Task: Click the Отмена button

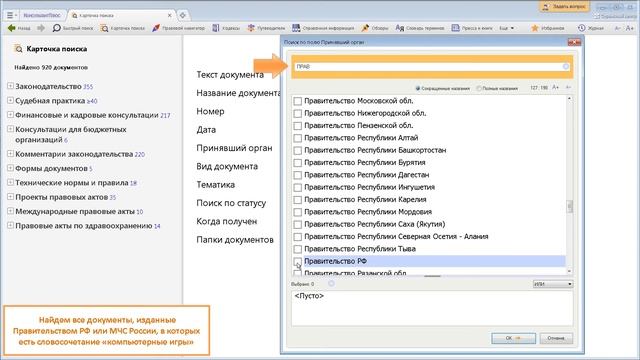Action: [556, 338]
